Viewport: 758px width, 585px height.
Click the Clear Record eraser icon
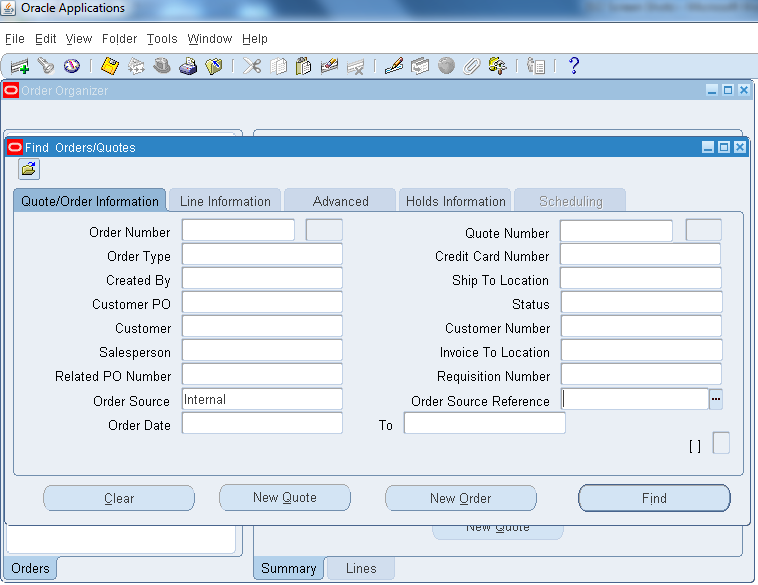click(x=329, y=66)
